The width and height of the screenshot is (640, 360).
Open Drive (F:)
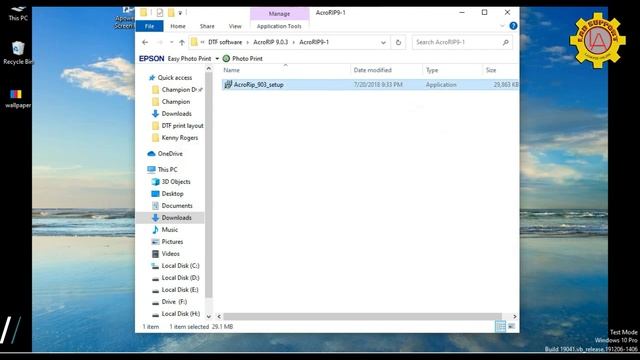click(169, 302)
